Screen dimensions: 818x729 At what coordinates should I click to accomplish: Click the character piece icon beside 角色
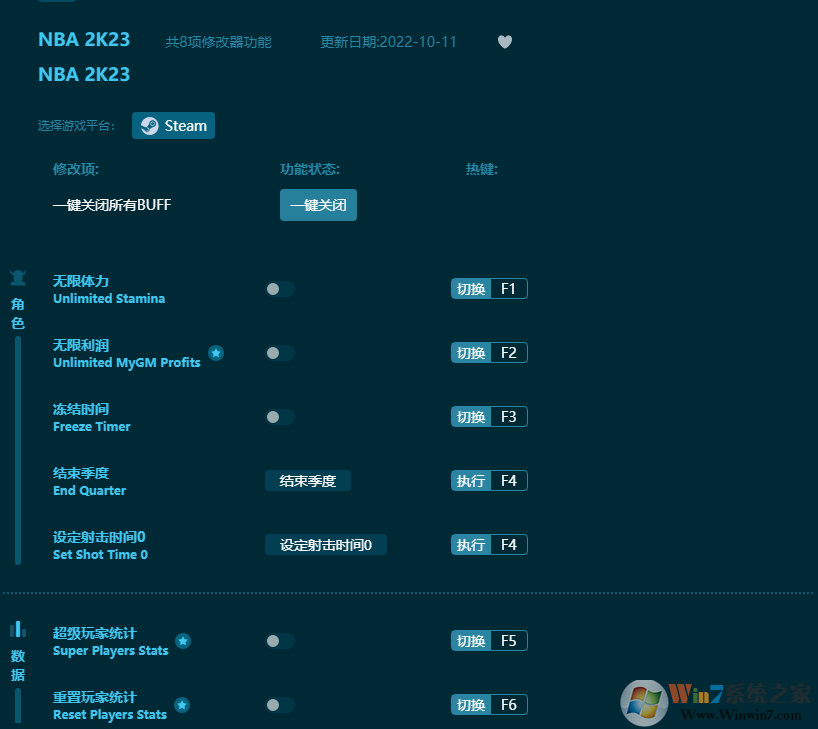click(x=17, y=278)
